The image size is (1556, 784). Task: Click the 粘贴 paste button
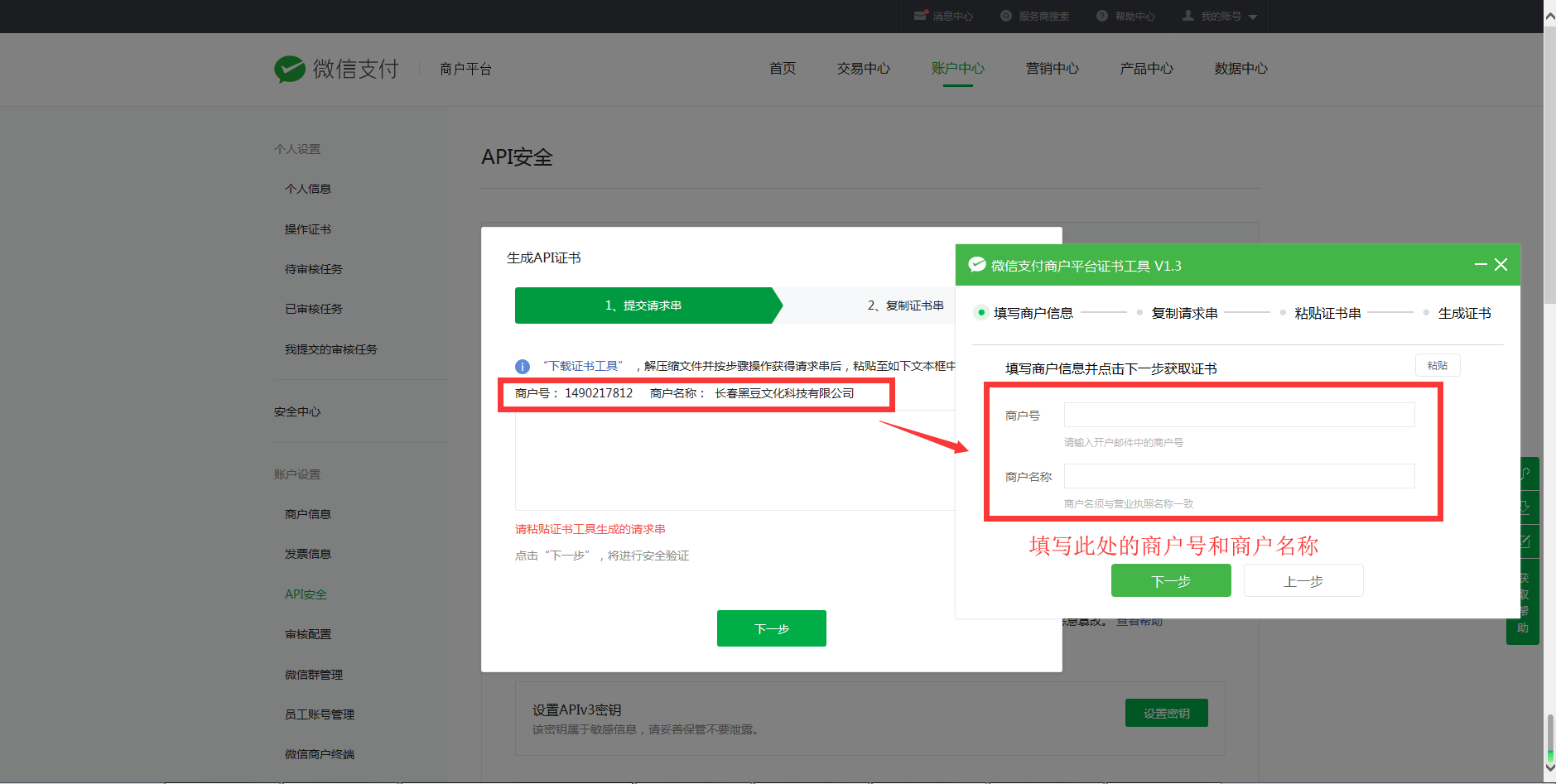(x=1438, y=365)
